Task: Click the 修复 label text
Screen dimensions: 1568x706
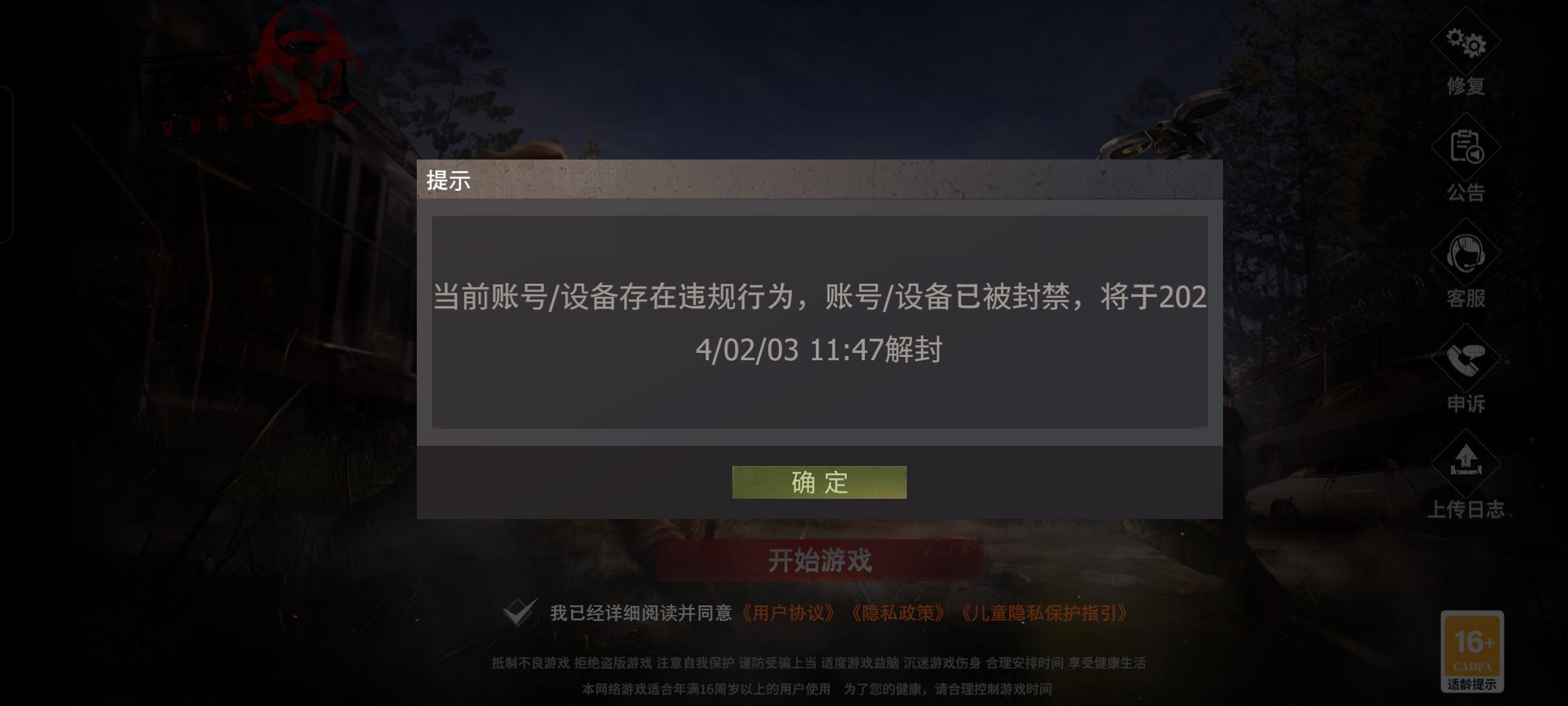Action: coord(1465,86)
